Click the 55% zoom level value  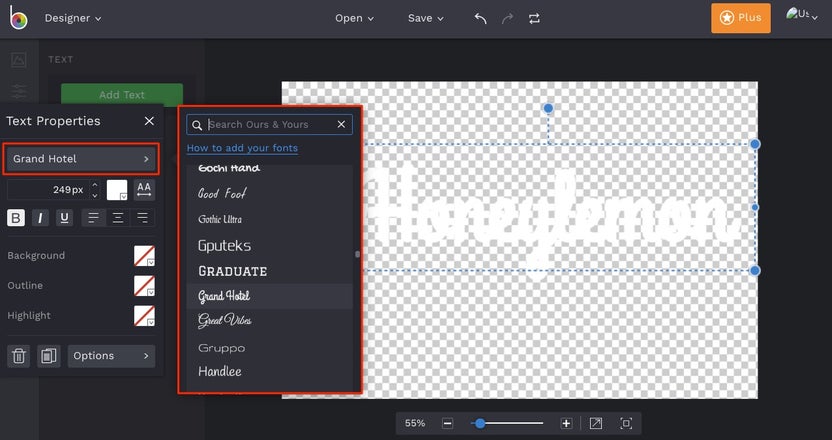click(415, 423)
